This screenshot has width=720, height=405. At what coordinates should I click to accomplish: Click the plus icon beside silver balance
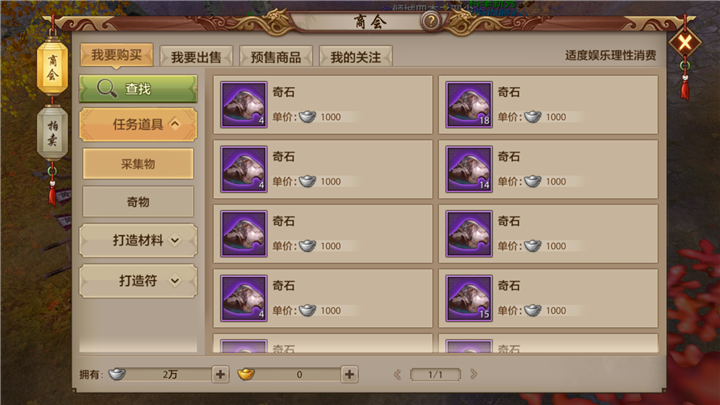(220, 374)
